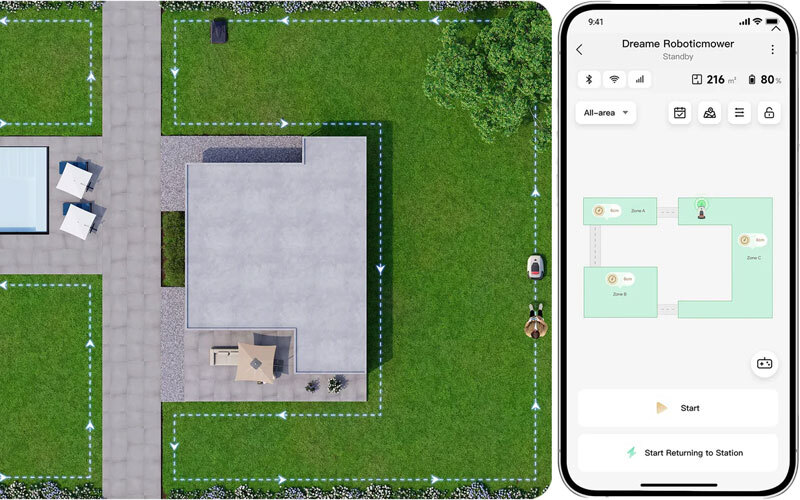Tap the Zone A cutting height badge
Screen dimensions: 800x500
pos(606,211)
